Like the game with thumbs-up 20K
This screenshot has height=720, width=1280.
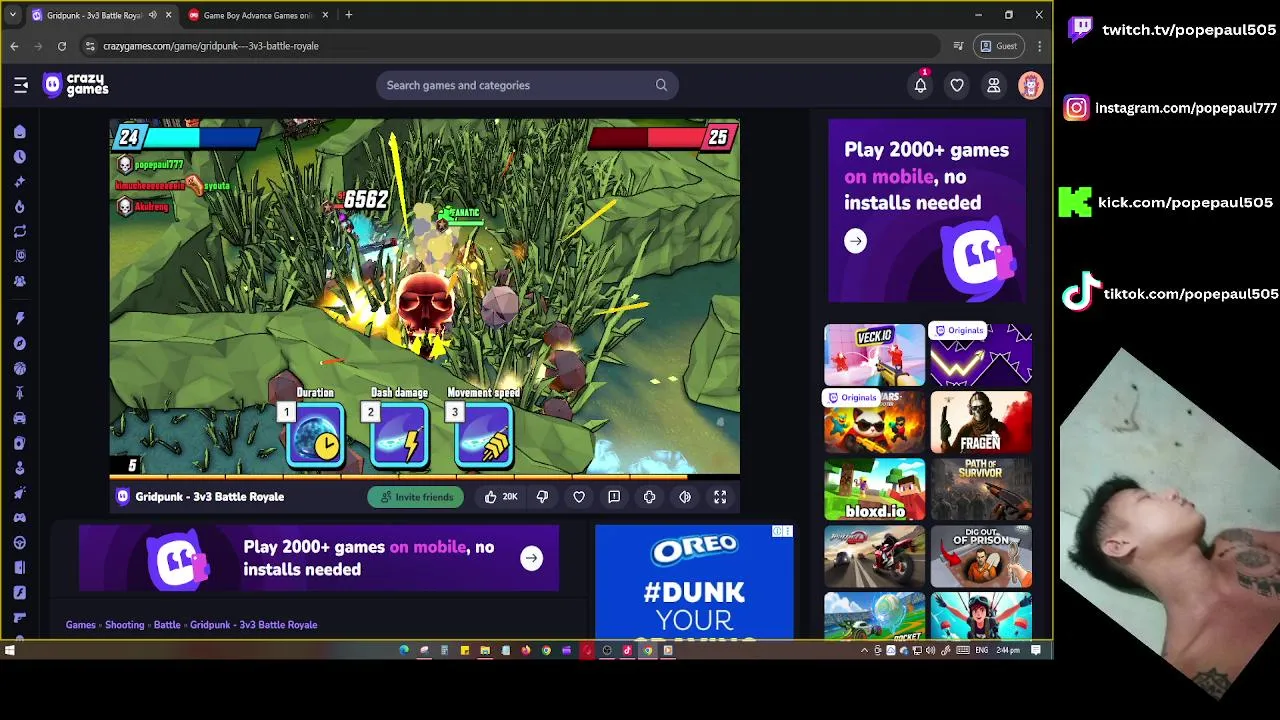[501, 497]
